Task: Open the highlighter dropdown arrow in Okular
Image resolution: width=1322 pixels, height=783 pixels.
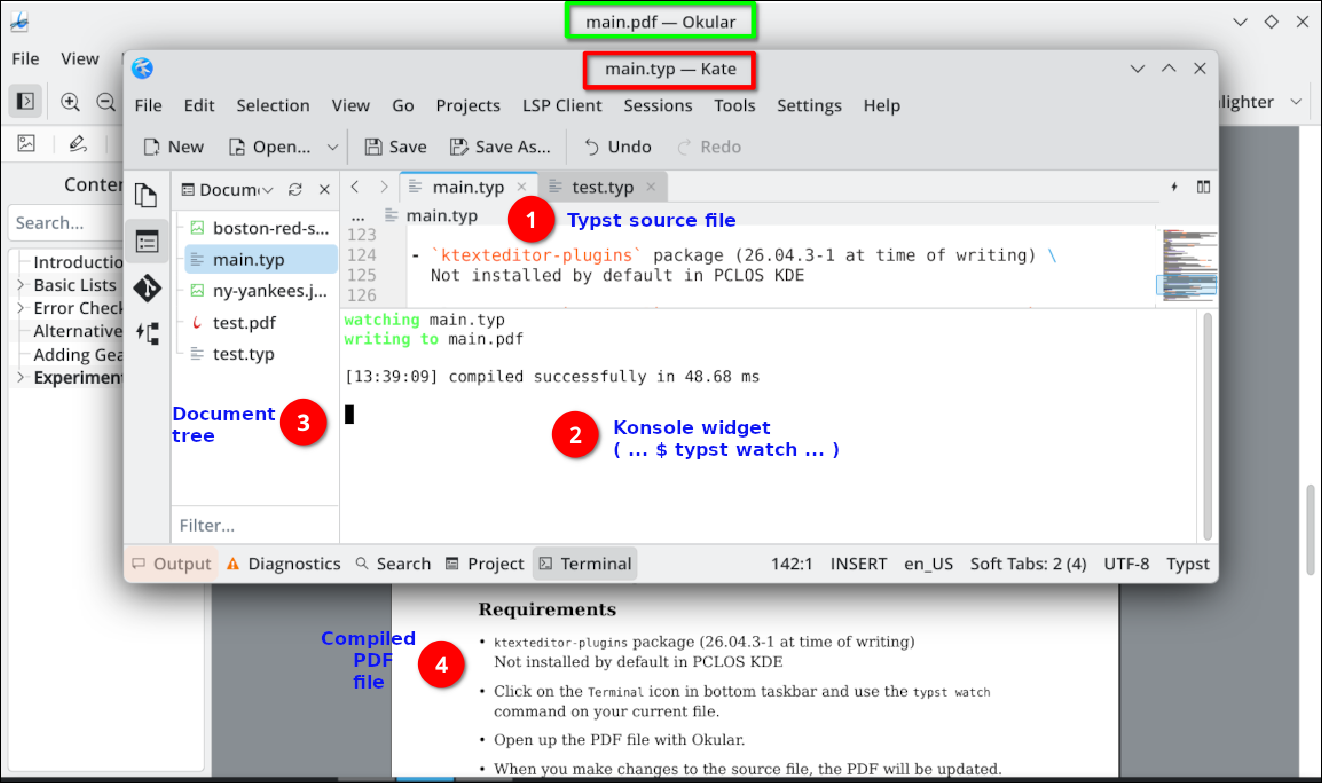Action: pyautogui.click(x=1296, y=101)
